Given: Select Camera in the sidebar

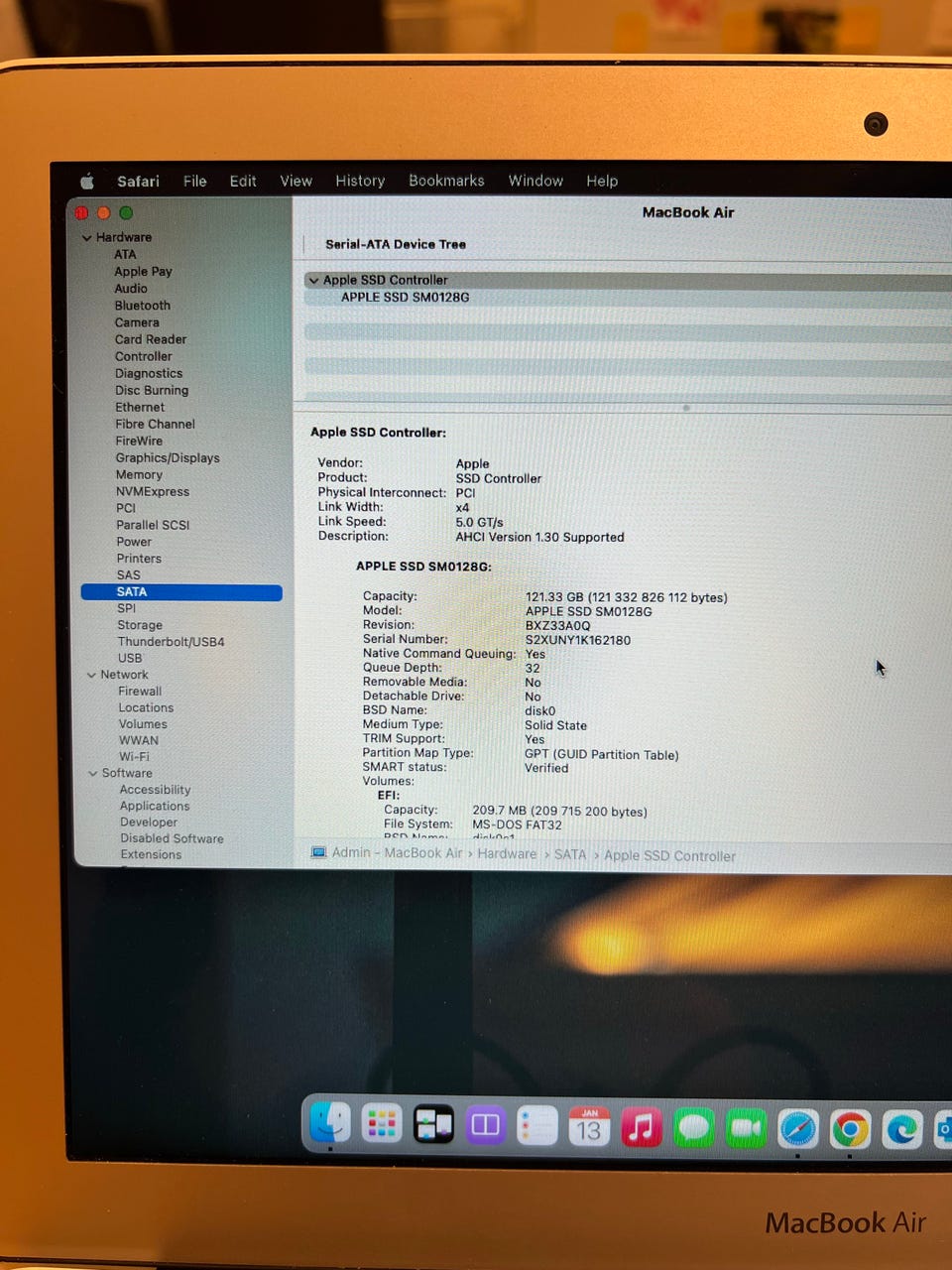Looking at the screenshot, I should pyautogui.click(x=137, y=322).
